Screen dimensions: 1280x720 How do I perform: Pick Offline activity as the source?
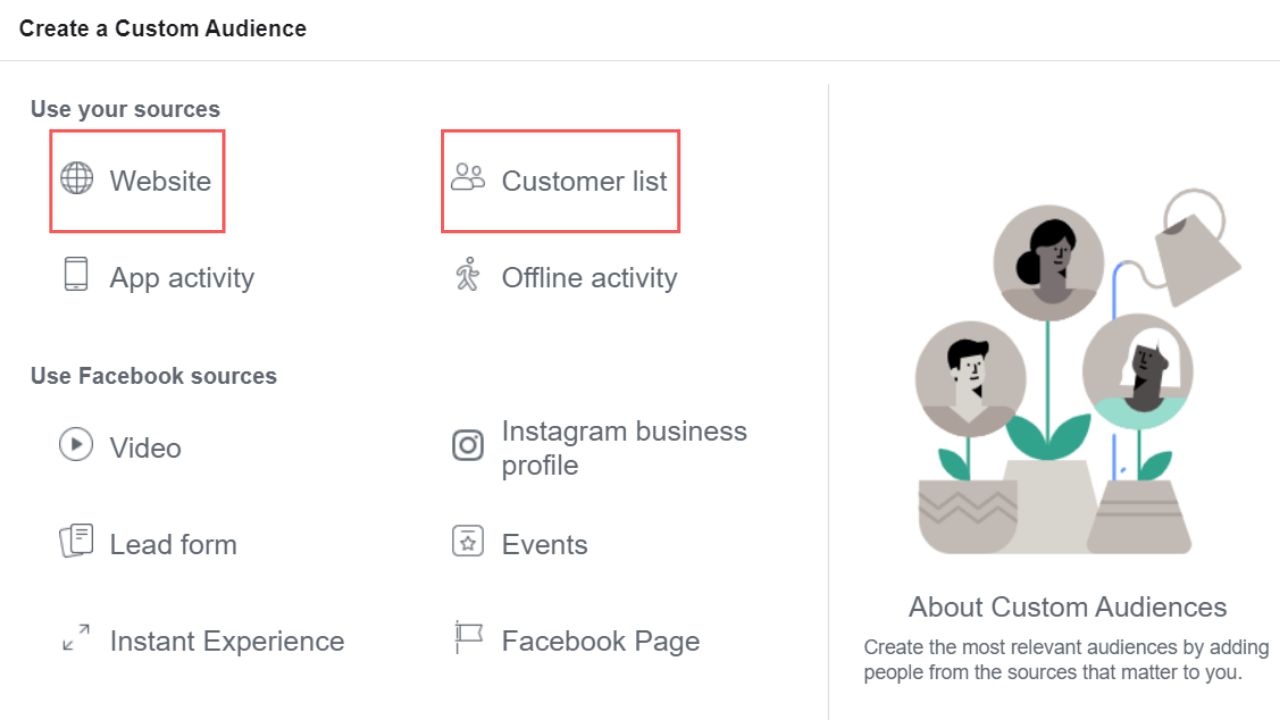pyautogui.click(x=589, y=278)
